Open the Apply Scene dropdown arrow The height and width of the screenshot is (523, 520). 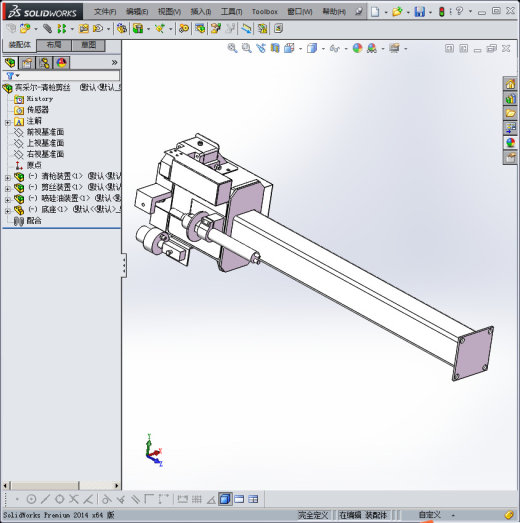(x=383, y=49)
